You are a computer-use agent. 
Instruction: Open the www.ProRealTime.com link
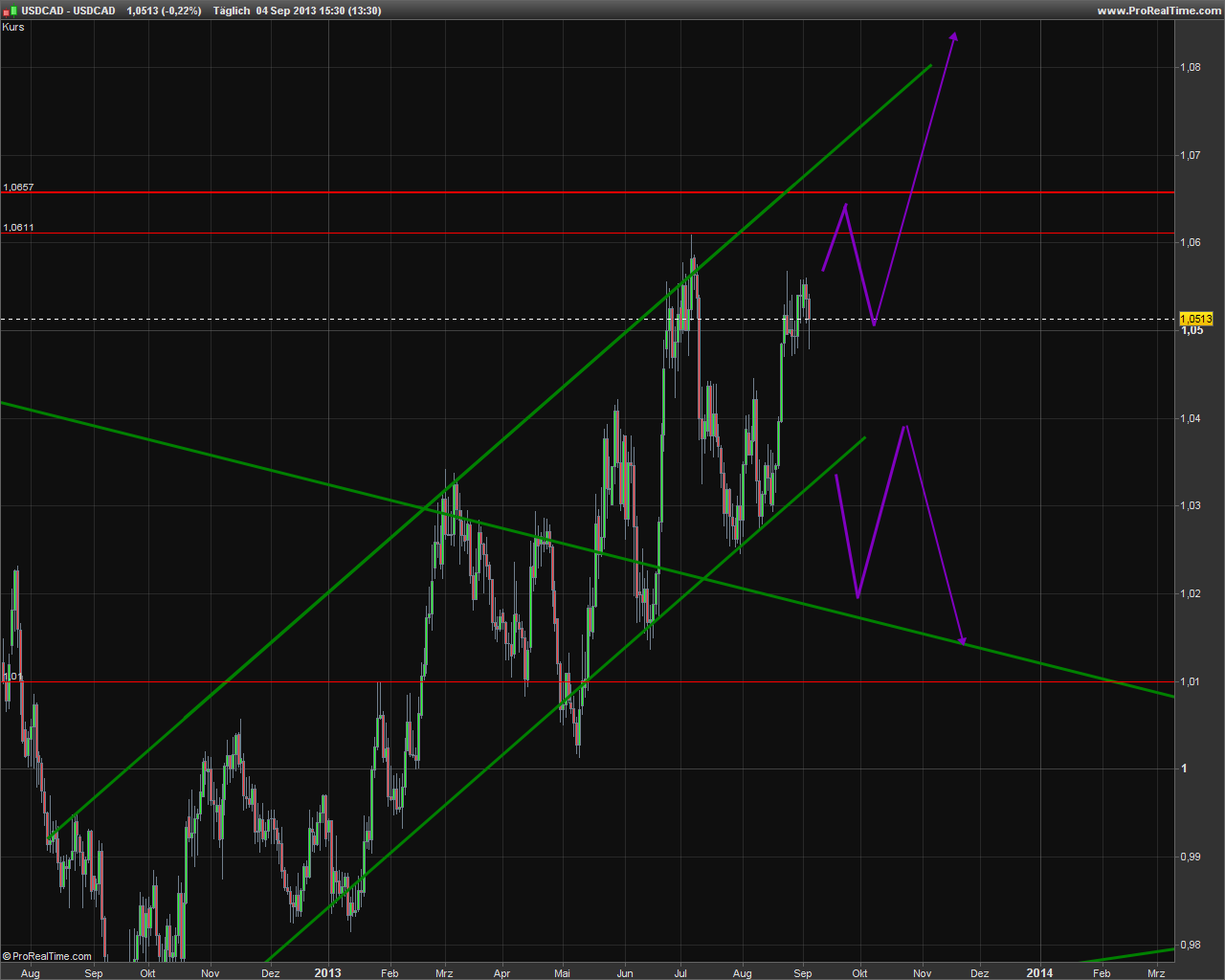click(1158, 11)
